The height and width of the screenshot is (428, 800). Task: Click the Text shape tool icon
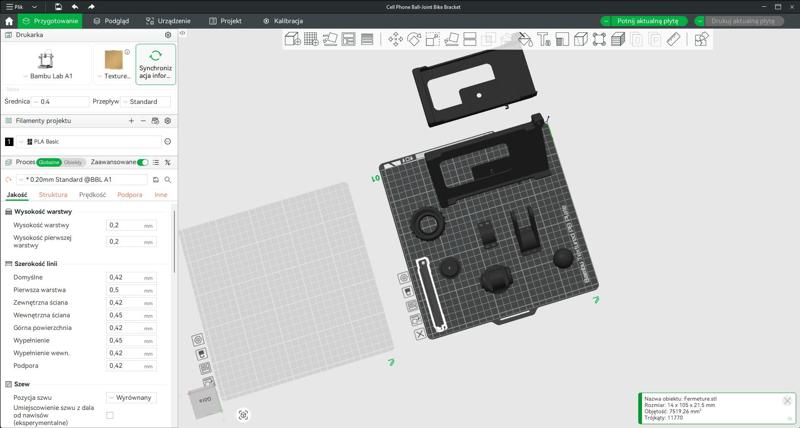pyautogui.click(x=543, y=40)
